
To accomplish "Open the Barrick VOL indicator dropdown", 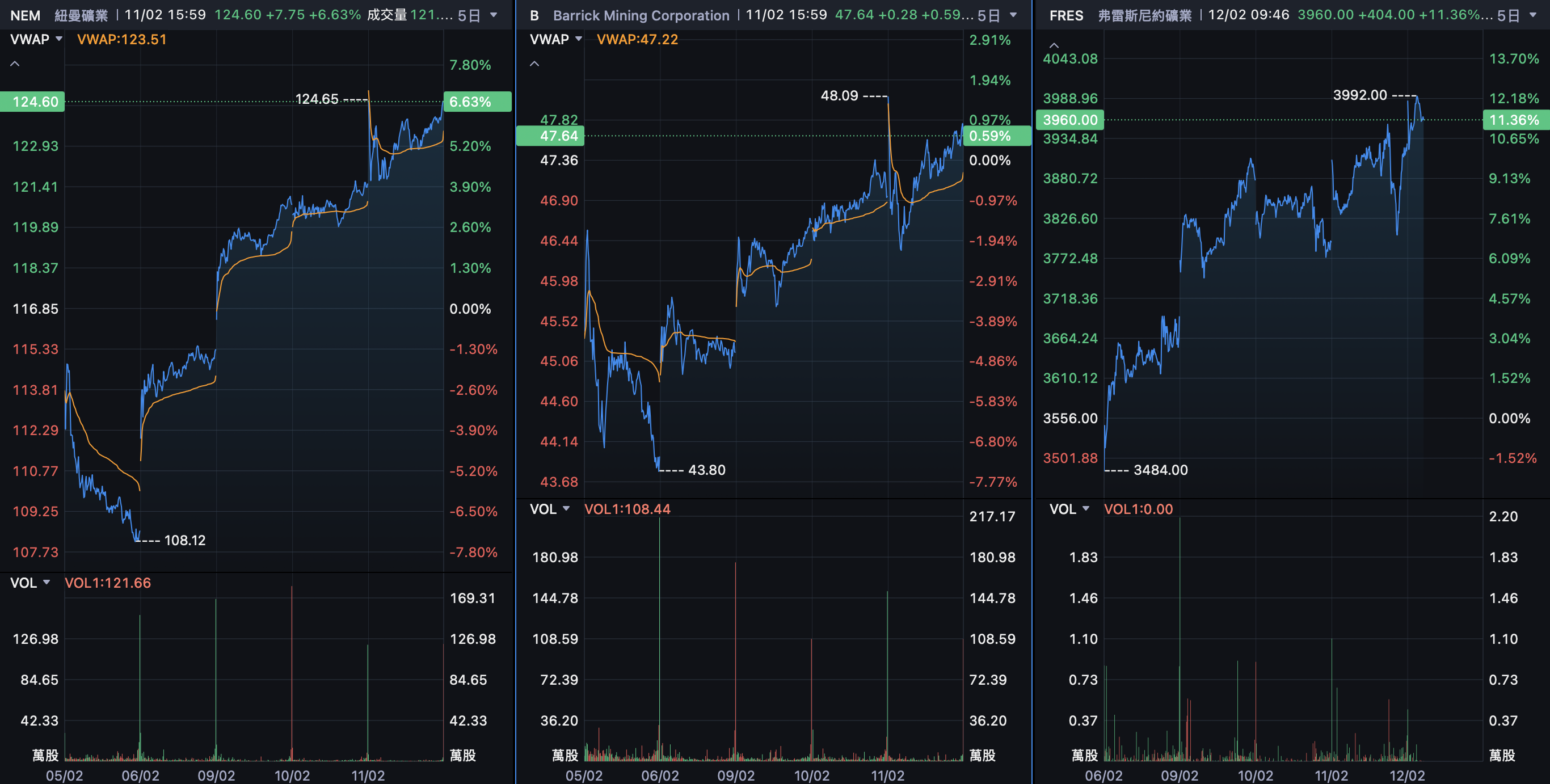I will click(x=566, y=509).
